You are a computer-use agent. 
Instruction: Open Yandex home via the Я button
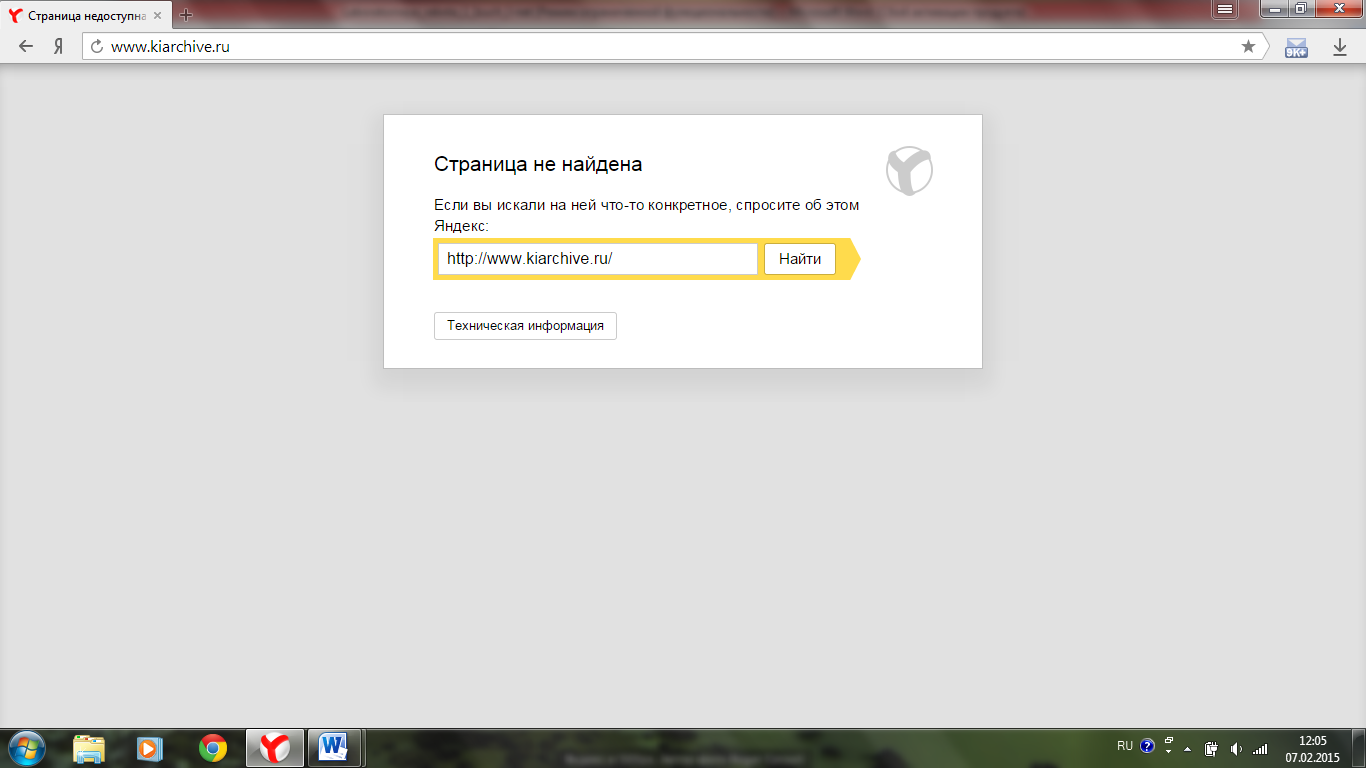click(59, 46)
